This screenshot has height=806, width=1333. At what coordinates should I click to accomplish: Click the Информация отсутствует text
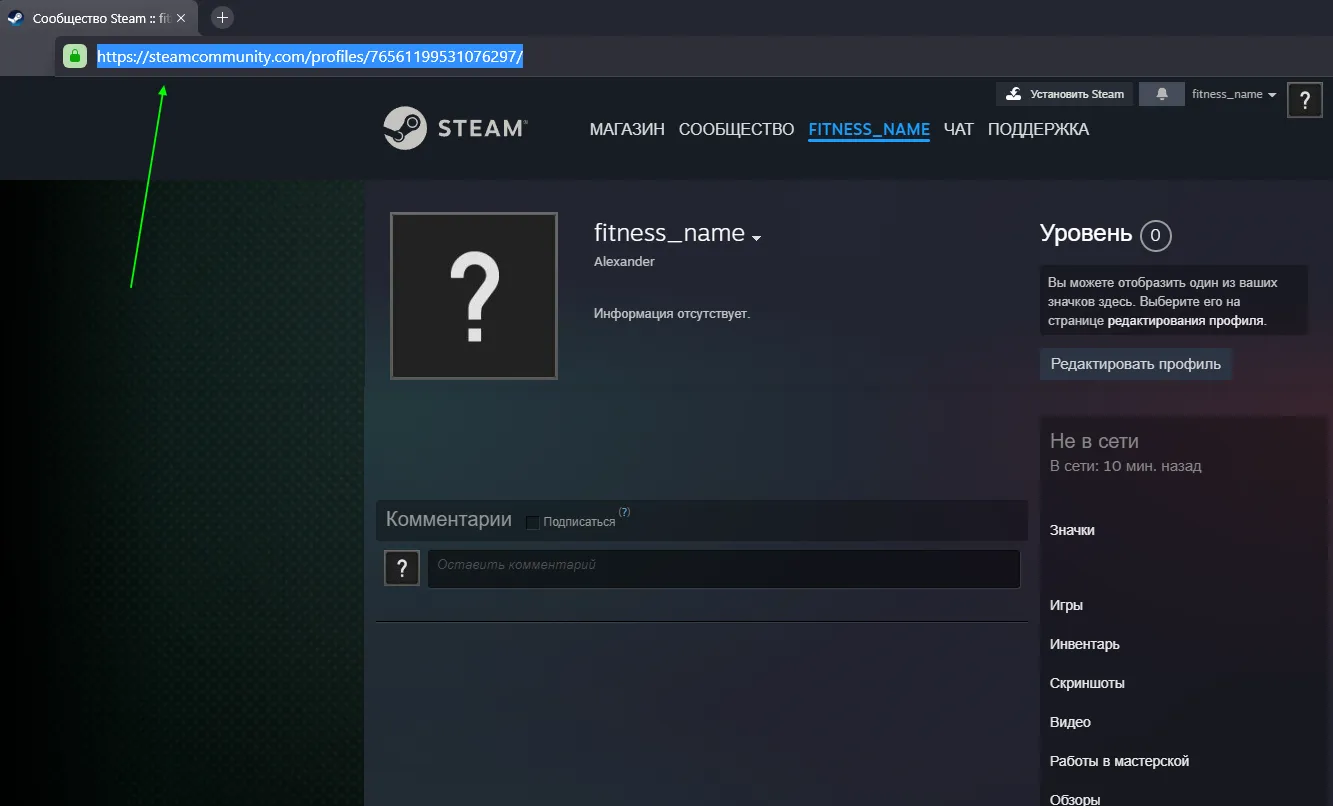pyautogui.click(x=672, y=314)
